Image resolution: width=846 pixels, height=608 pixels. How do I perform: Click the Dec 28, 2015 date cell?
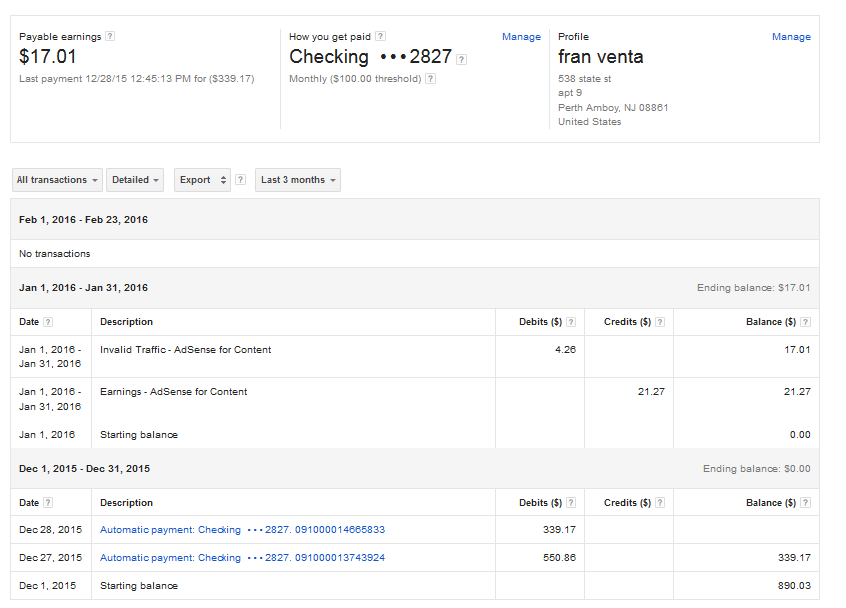click(x=50, y=530)
